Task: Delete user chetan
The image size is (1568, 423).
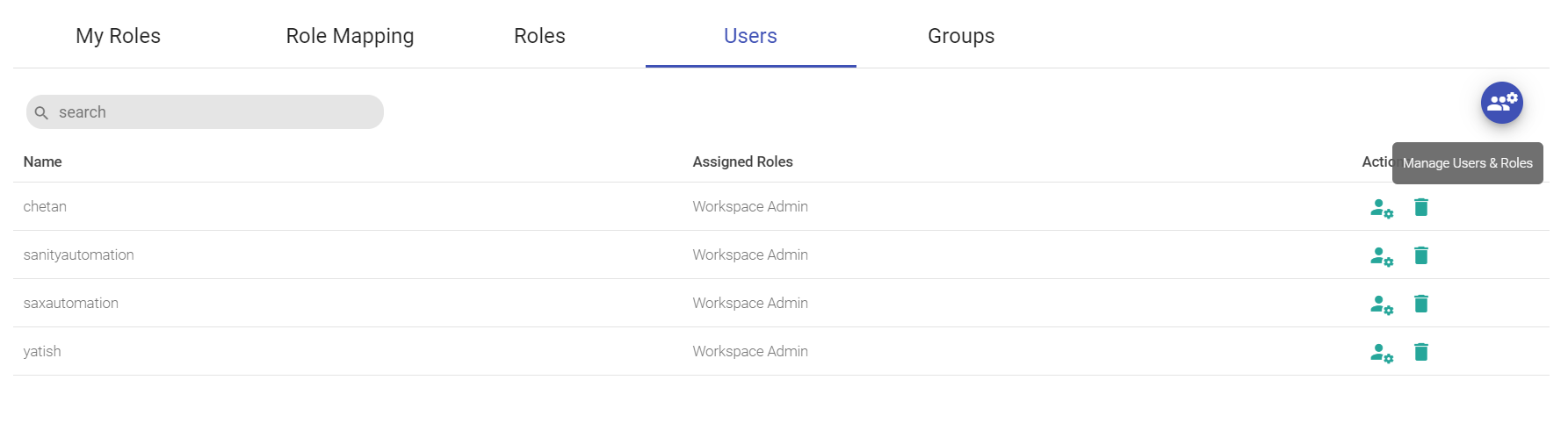Action: (1421, 207)
